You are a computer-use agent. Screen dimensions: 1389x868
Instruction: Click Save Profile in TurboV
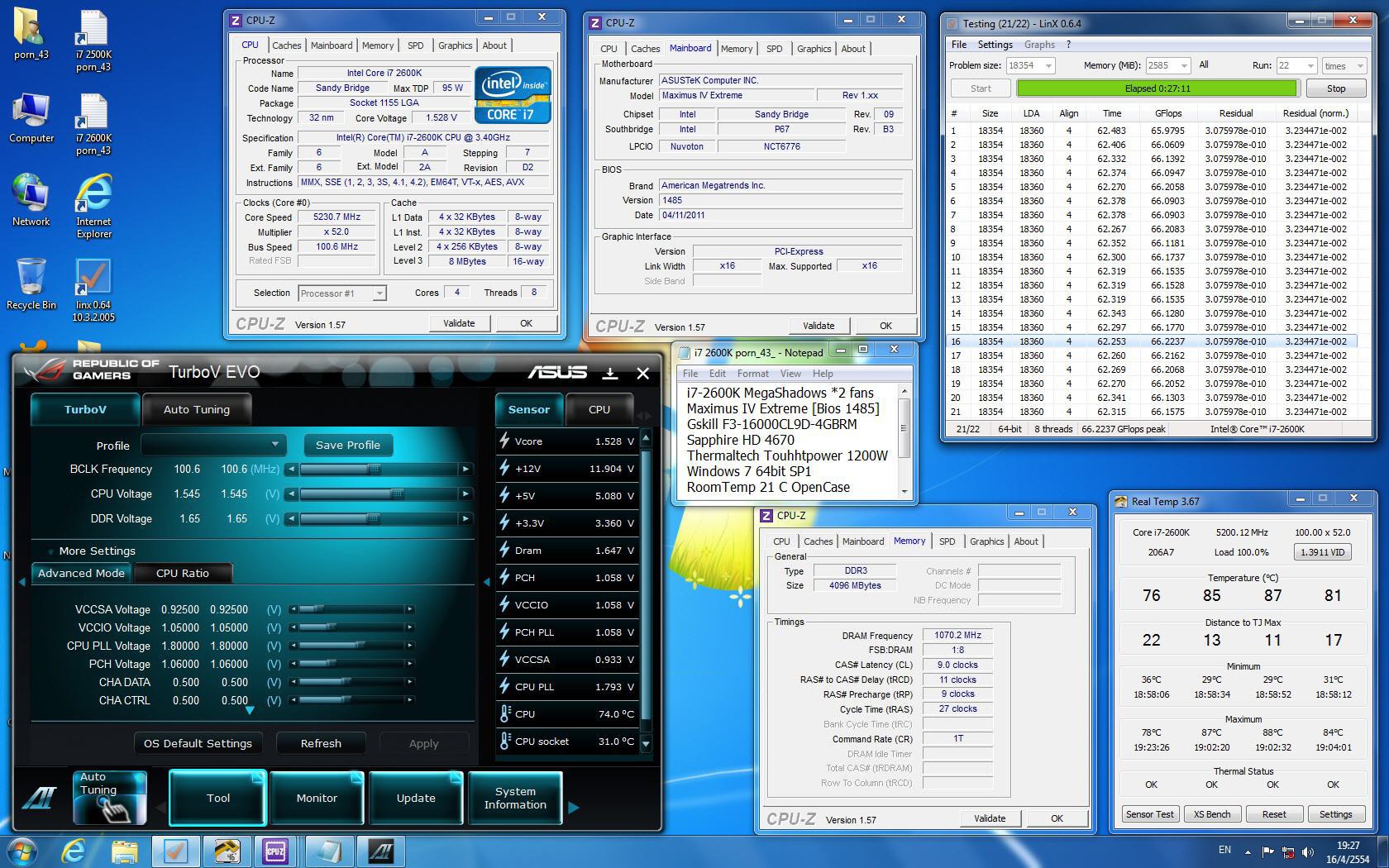348,445
